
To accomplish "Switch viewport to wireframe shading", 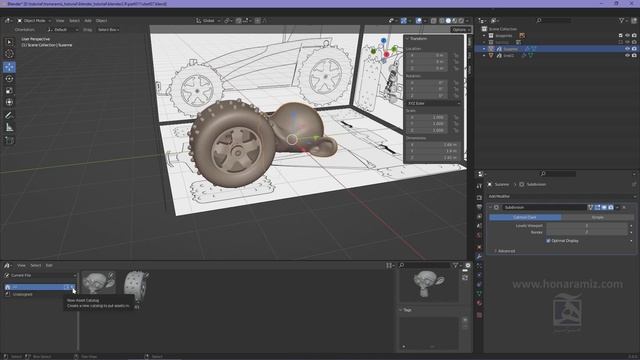I will [x=442, y=20].
